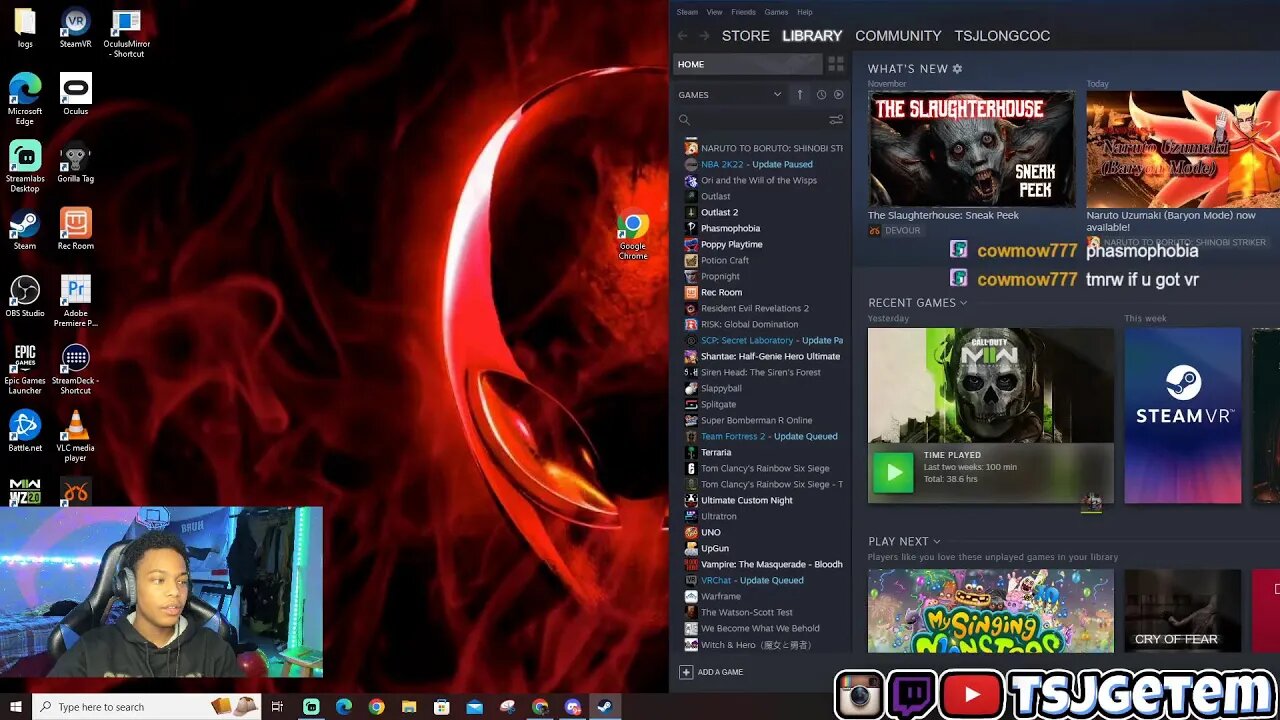Viewport: 1280px width, 720px height.
Task: Select the Steam desktop shortcut
Action: tap(25, 230)
